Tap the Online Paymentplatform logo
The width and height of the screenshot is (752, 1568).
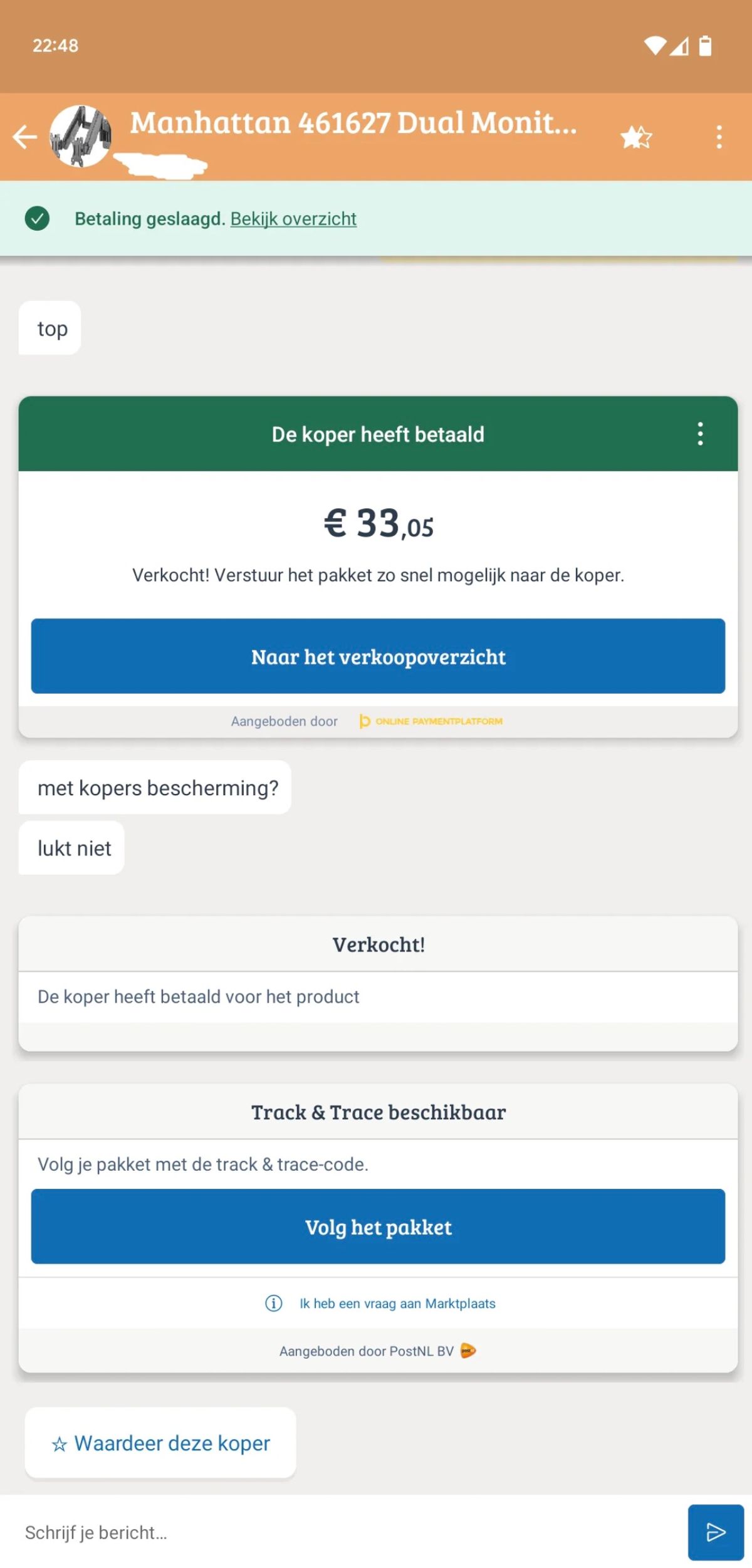(x=431, y=721)
